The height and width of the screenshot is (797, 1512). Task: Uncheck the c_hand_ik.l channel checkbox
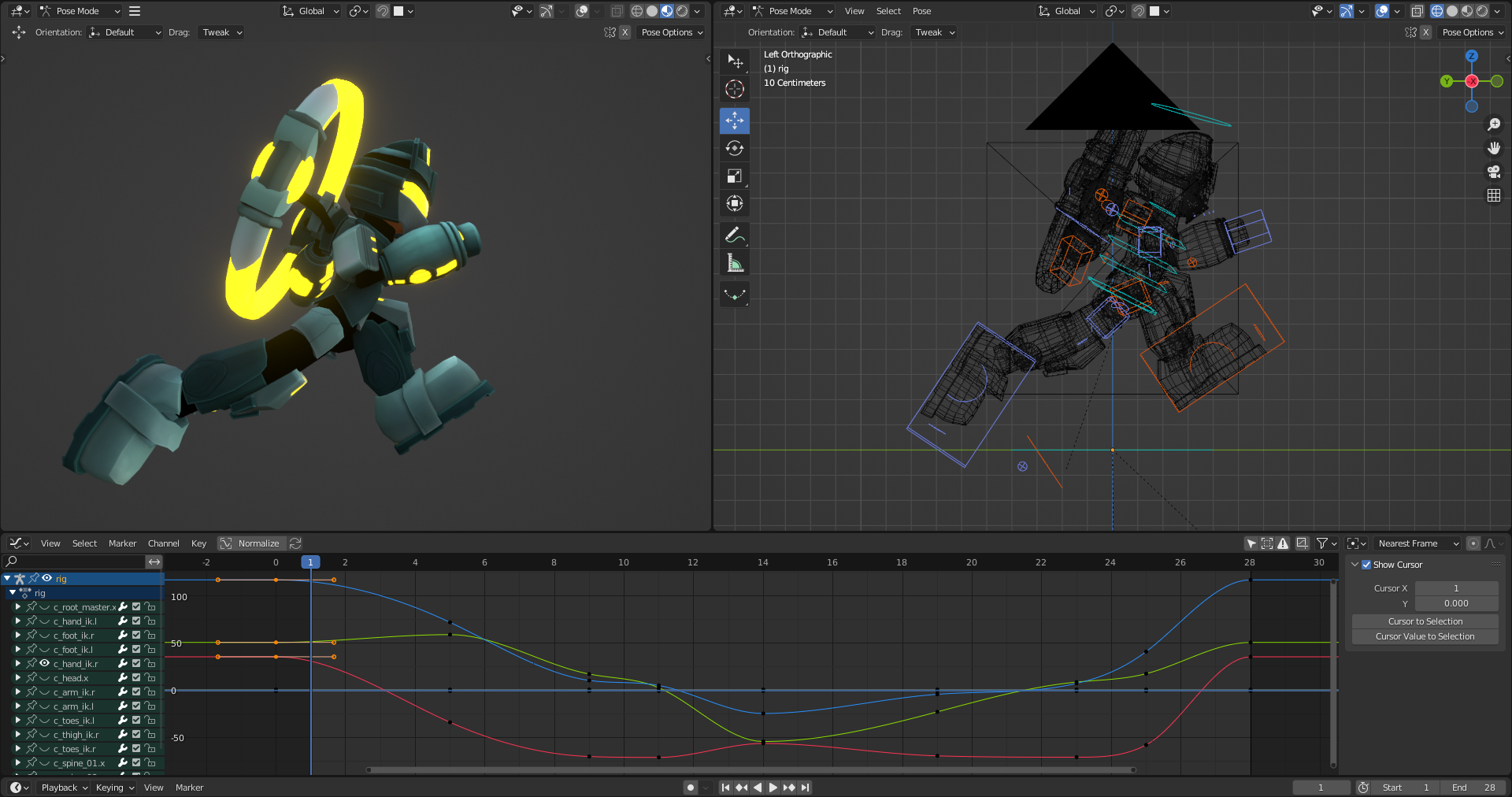[136, 621]
